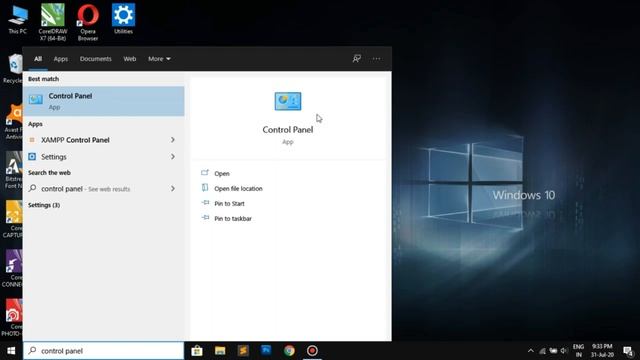Switch to the Web search tab

[130, 59]
